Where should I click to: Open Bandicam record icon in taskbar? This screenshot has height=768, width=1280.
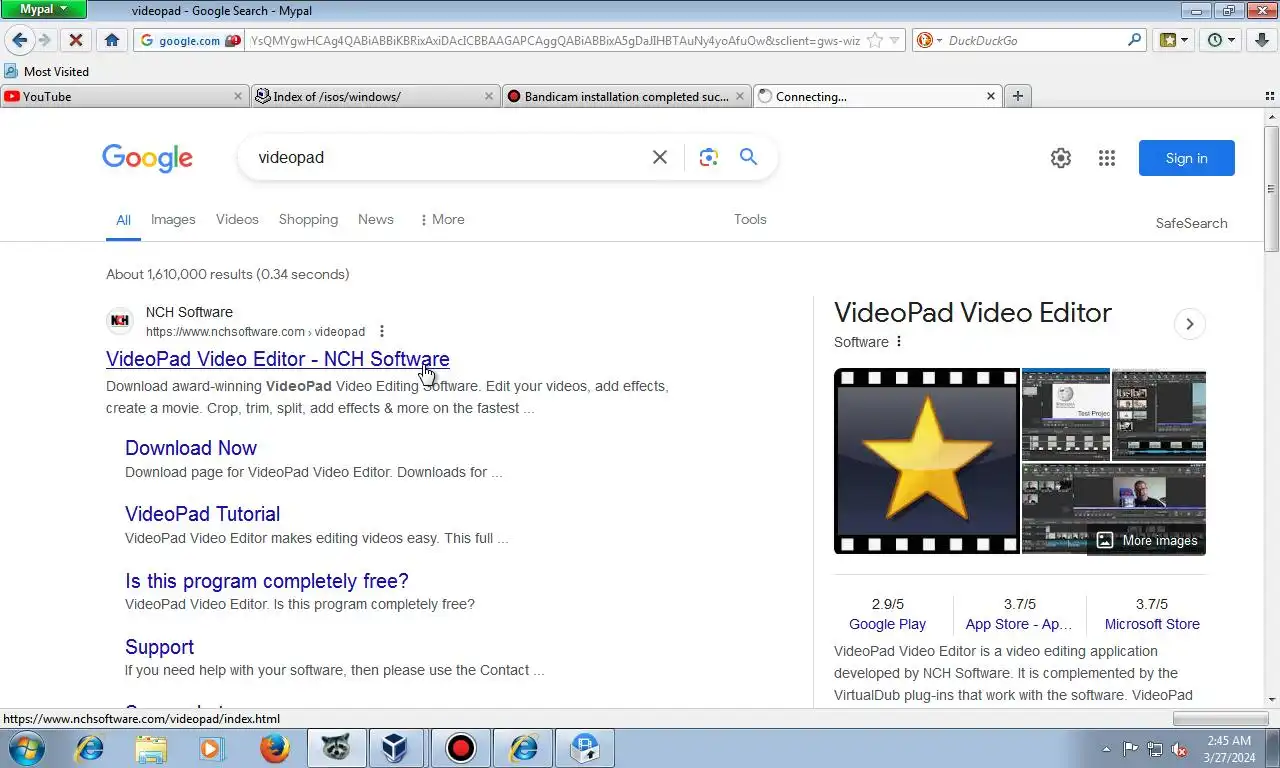click(460, 748)
